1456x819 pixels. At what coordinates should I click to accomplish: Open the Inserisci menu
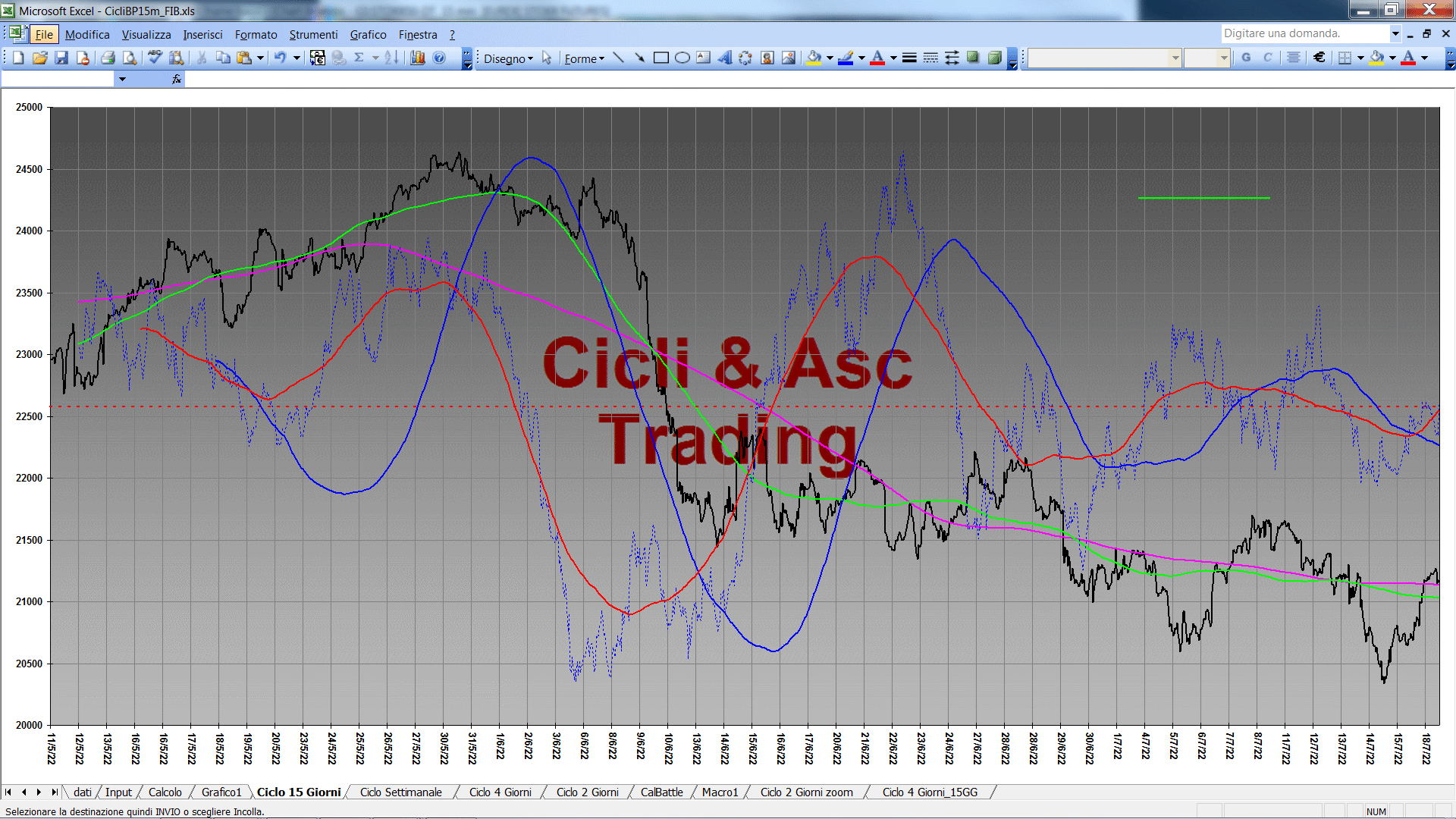202,35
